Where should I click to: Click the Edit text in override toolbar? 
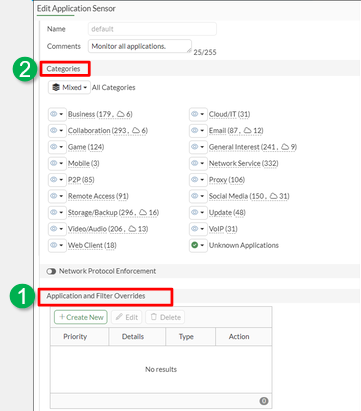tap(132, 317)
